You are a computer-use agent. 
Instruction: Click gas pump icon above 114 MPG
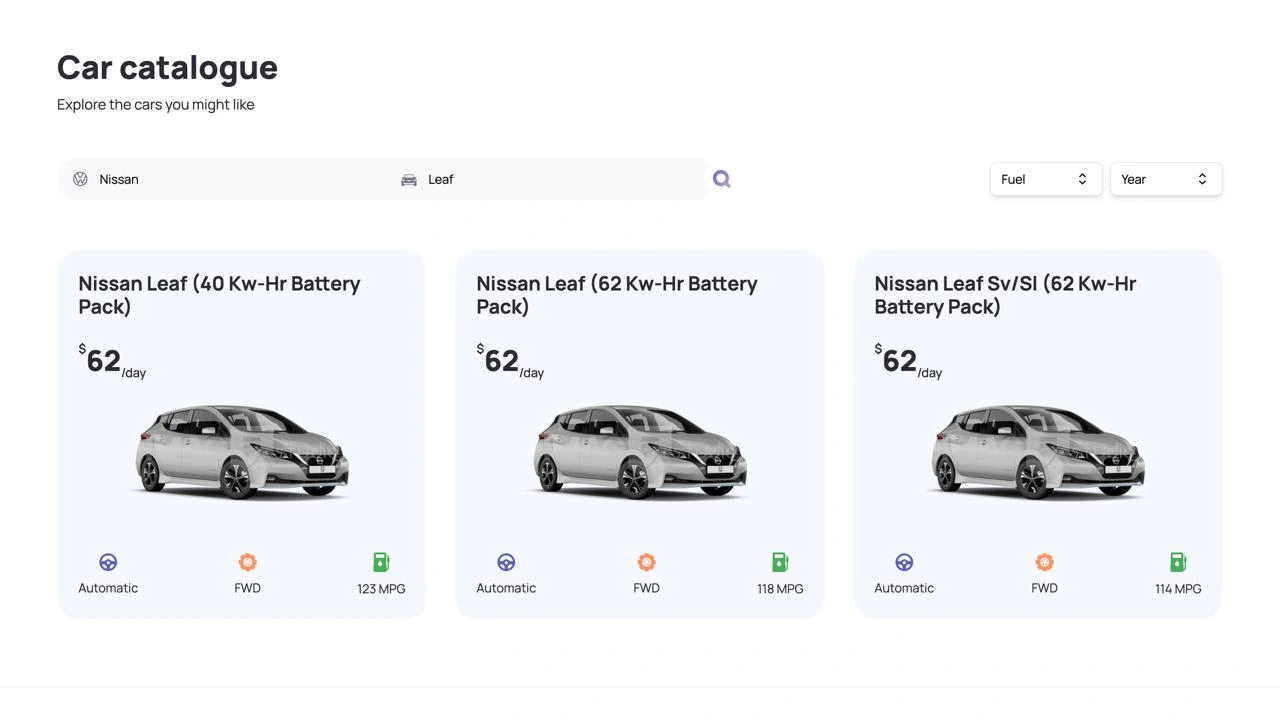pos(1178,562)
